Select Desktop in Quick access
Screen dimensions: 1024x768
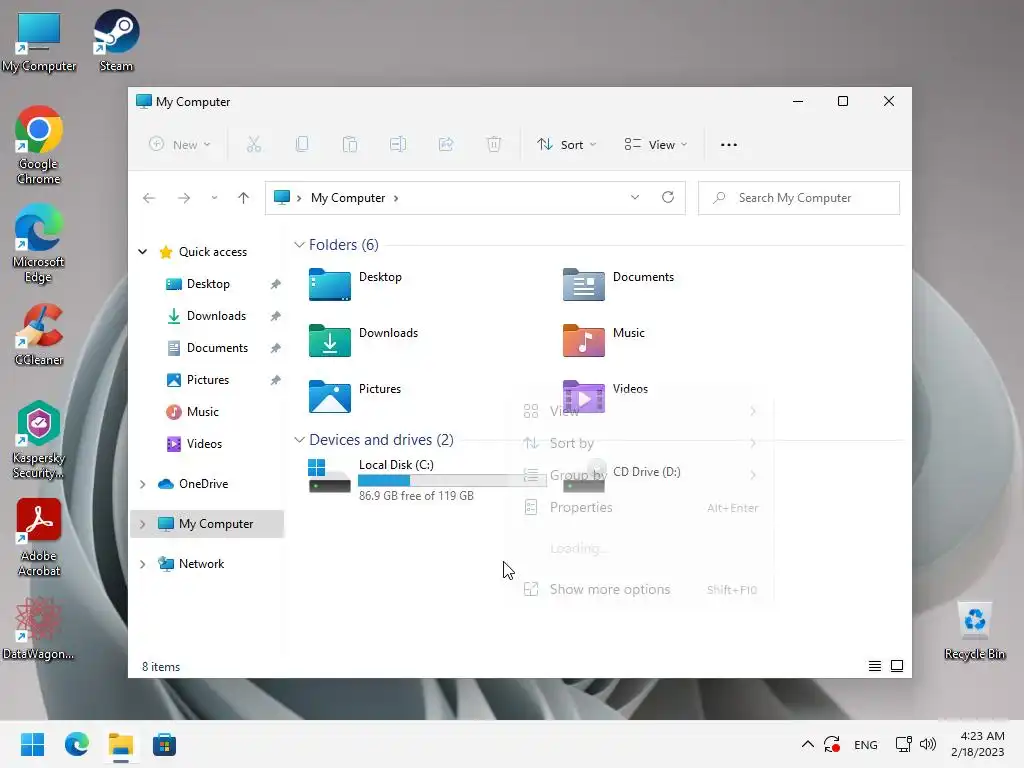(x=208, y=284)
